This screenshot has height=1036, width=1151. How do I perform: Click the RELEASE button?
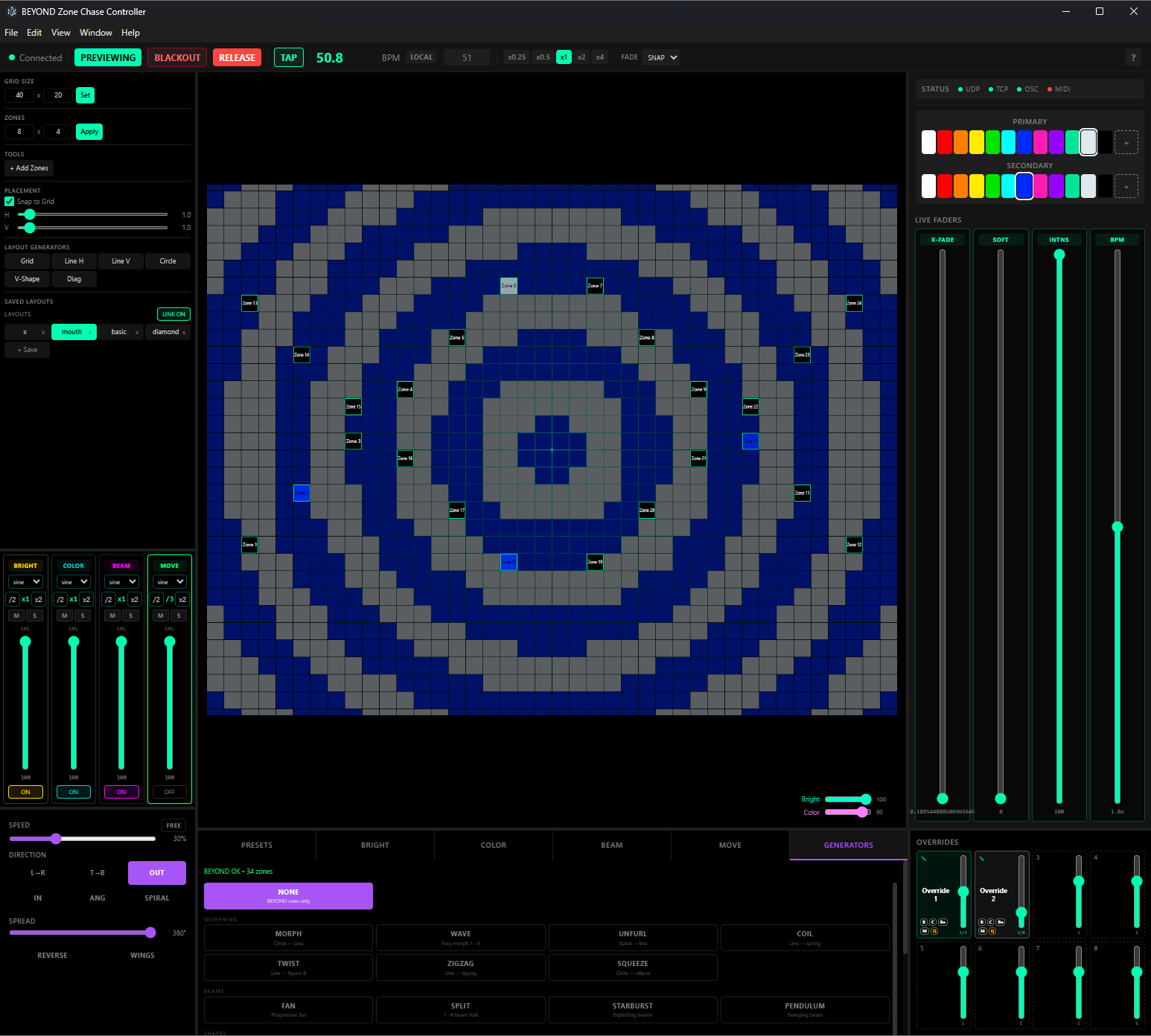(237, 57)
